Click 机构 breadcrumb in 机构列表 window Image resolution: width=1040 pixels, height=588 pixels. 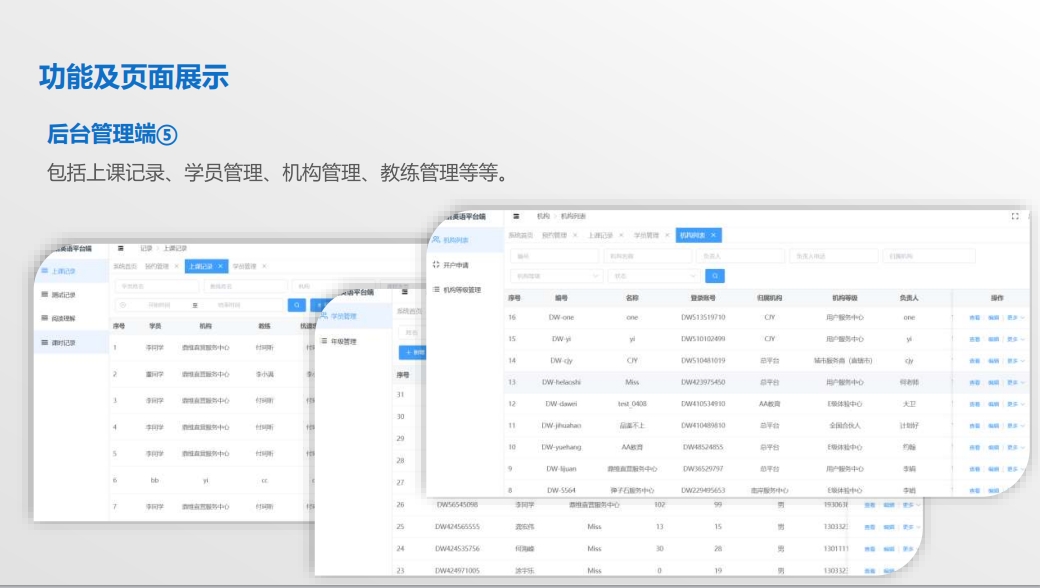coord(543,216)
